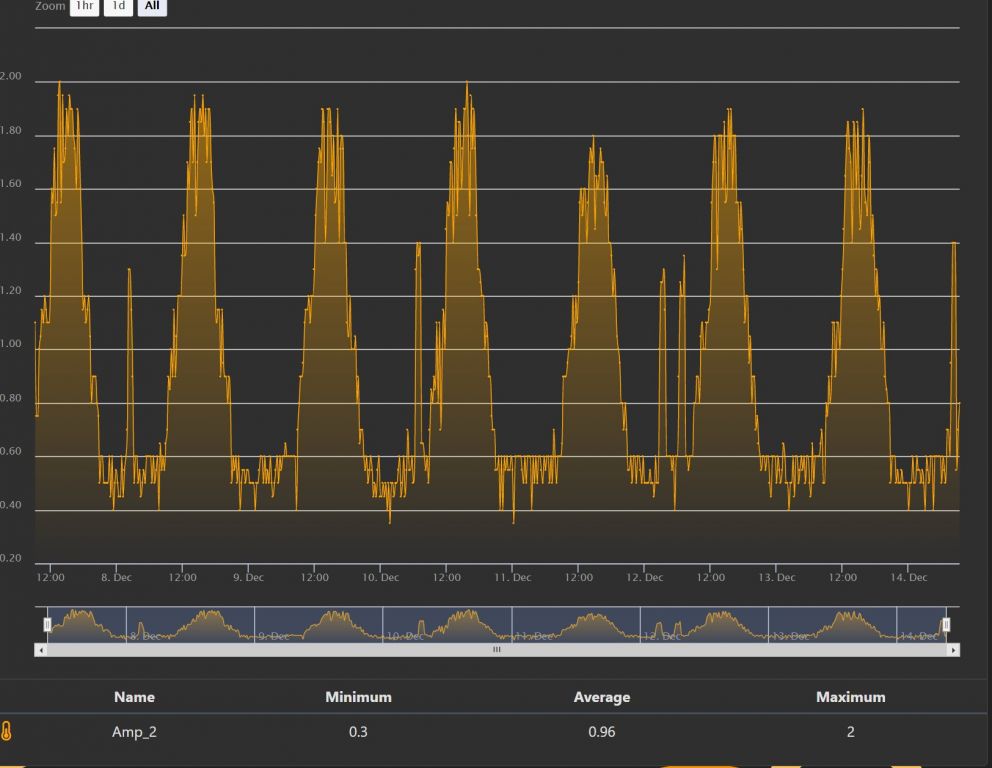Click the scrollbar's left arrow

[x=41, y=650]
